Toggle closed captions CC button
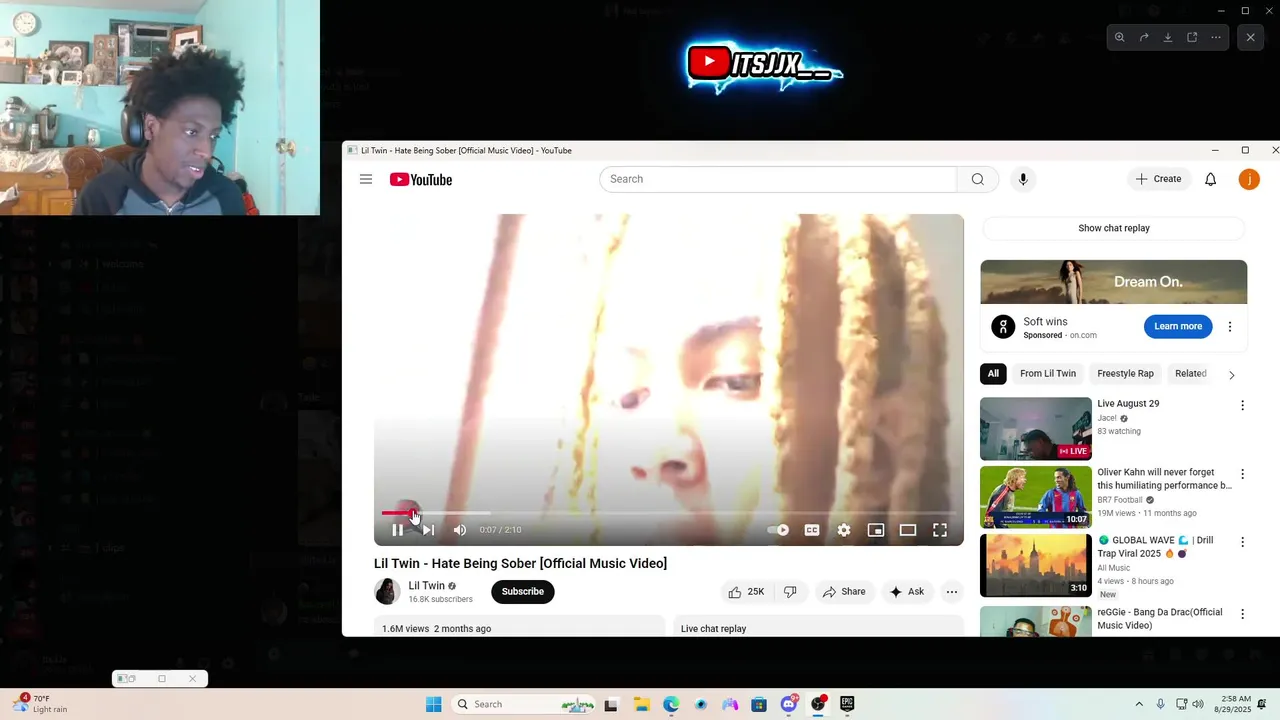Screen dimensions: 1280x720 [x=812, y=530]
